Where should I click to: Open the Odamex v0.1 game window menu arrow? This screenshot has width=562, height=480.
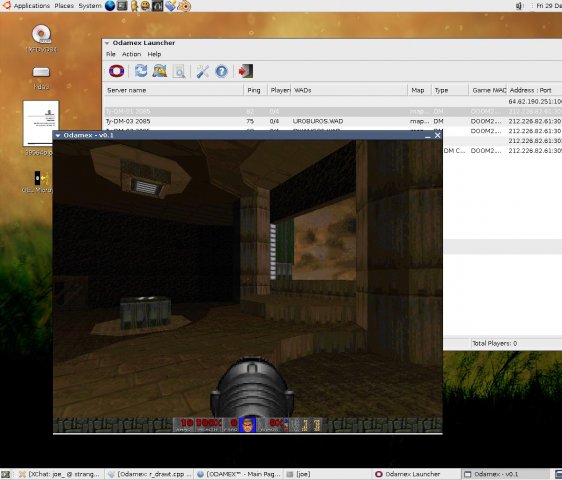(x=58, y=136)
